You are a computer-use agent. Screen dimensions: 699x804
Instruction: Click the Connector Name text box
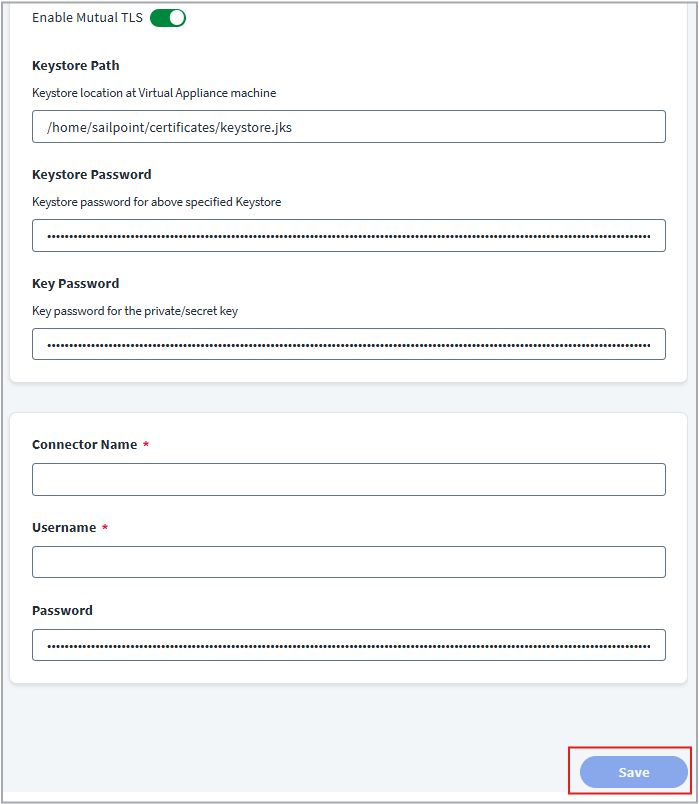click(348, 480)
